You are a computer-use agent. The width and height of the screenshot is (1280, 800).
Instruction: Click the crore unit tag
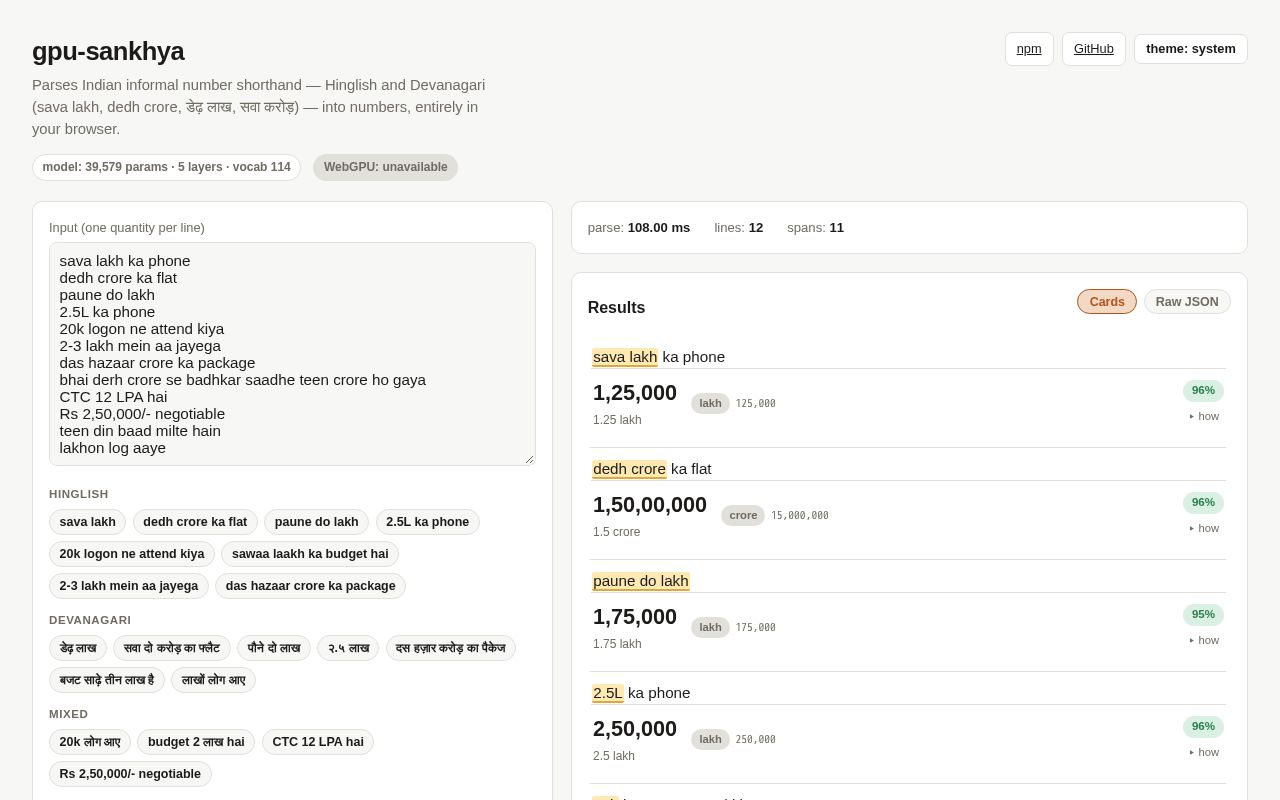click(743, 515)
